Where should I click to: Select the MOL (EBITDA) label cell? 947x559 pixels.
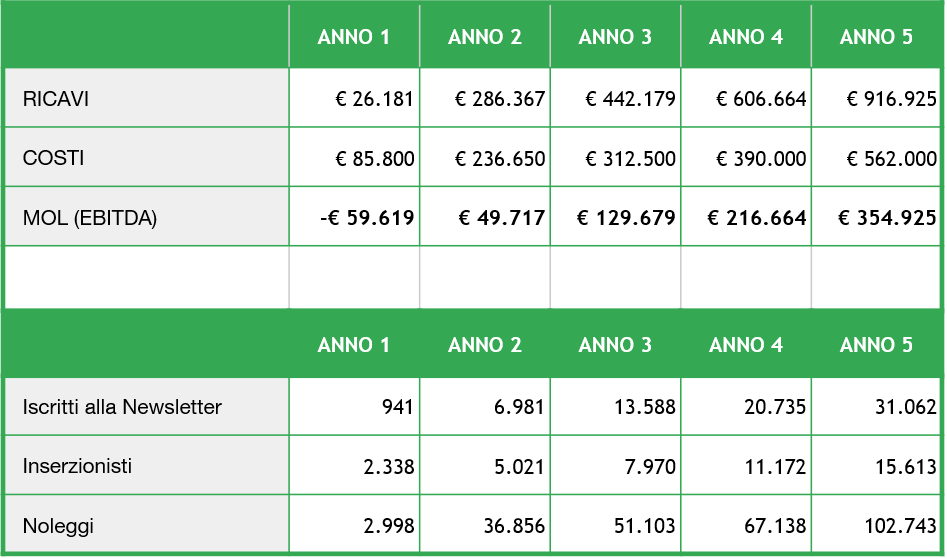click(x=147, y=217)
